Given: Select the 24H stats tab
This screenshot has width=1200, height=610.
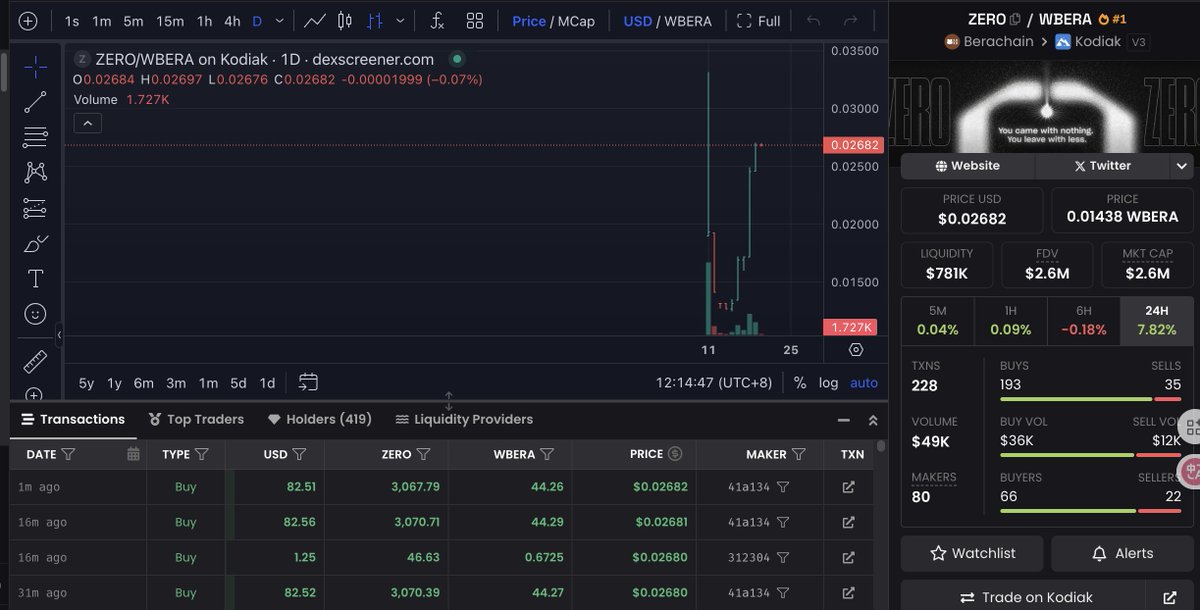Looking at the screenshot, I should click(1156, 321).
